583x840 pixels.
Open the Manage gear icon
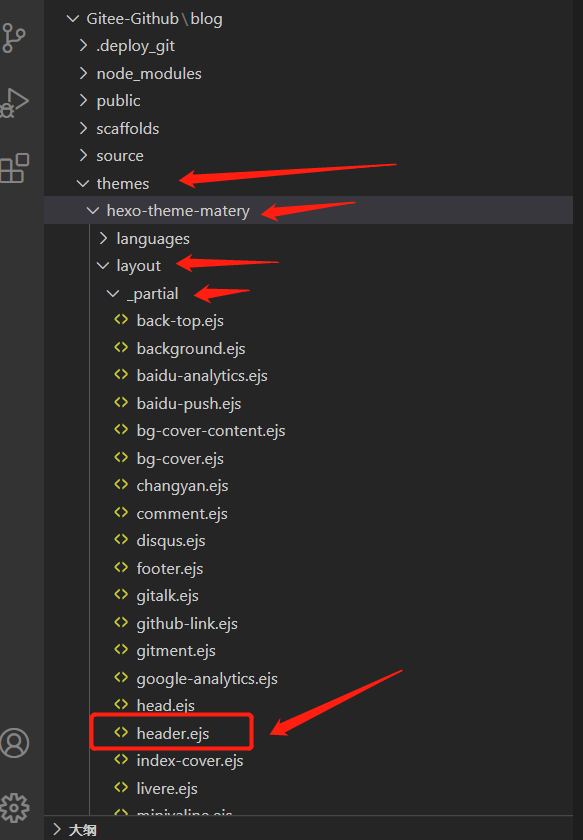14,807
